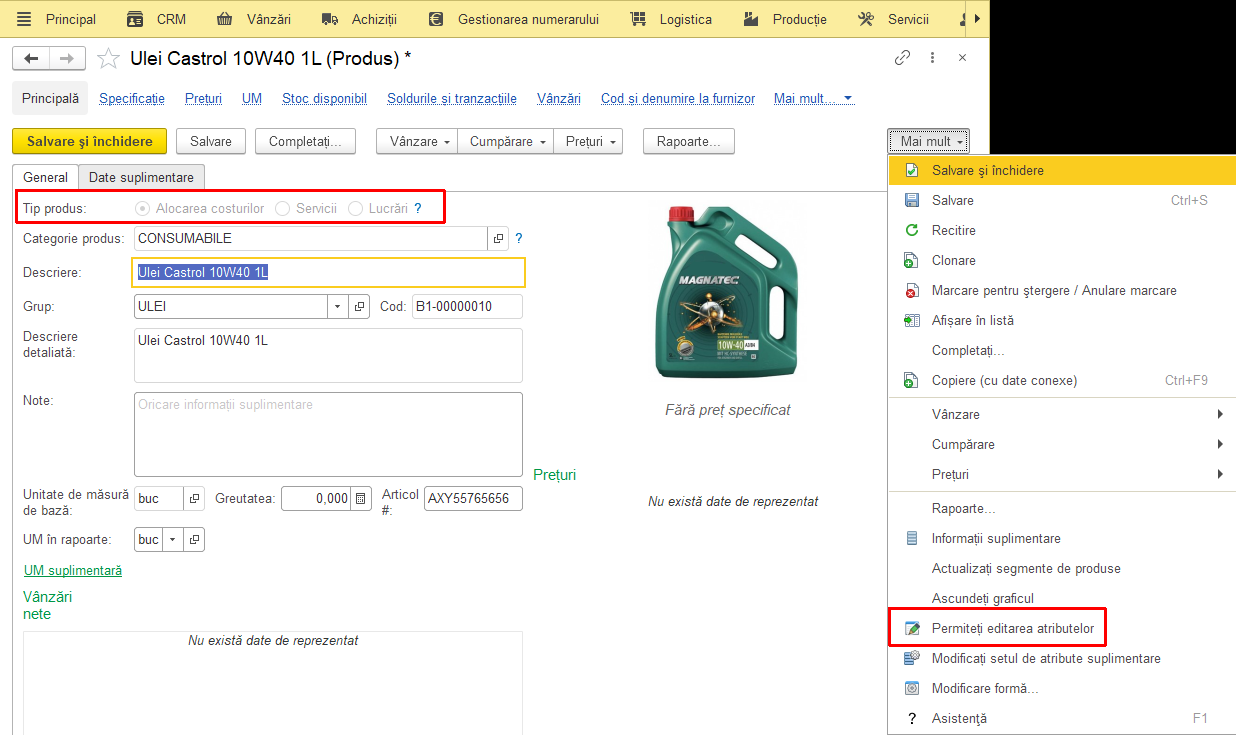
Task: Select the Alocarea costurilor radio button
Action: click(143, 208)
